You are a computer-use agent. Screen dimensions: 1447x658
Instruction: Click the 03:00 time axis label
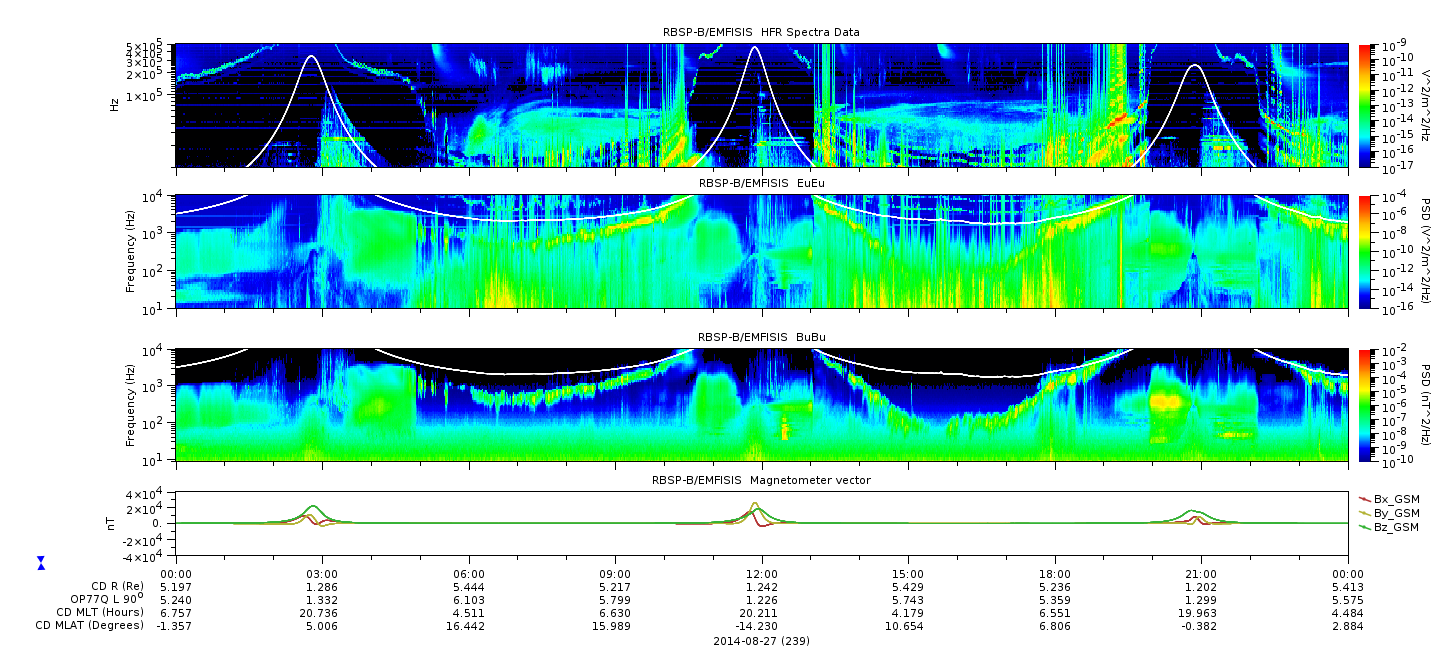pos(322,574)
